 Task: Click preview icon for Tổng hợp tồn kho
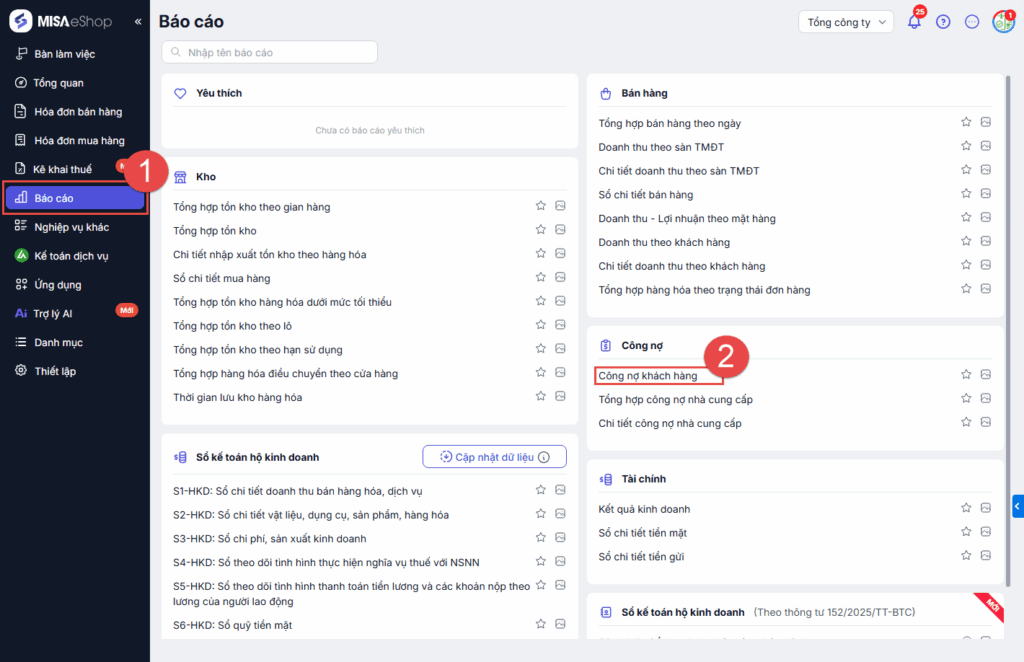pyautogui.click(x=561, y=231)
